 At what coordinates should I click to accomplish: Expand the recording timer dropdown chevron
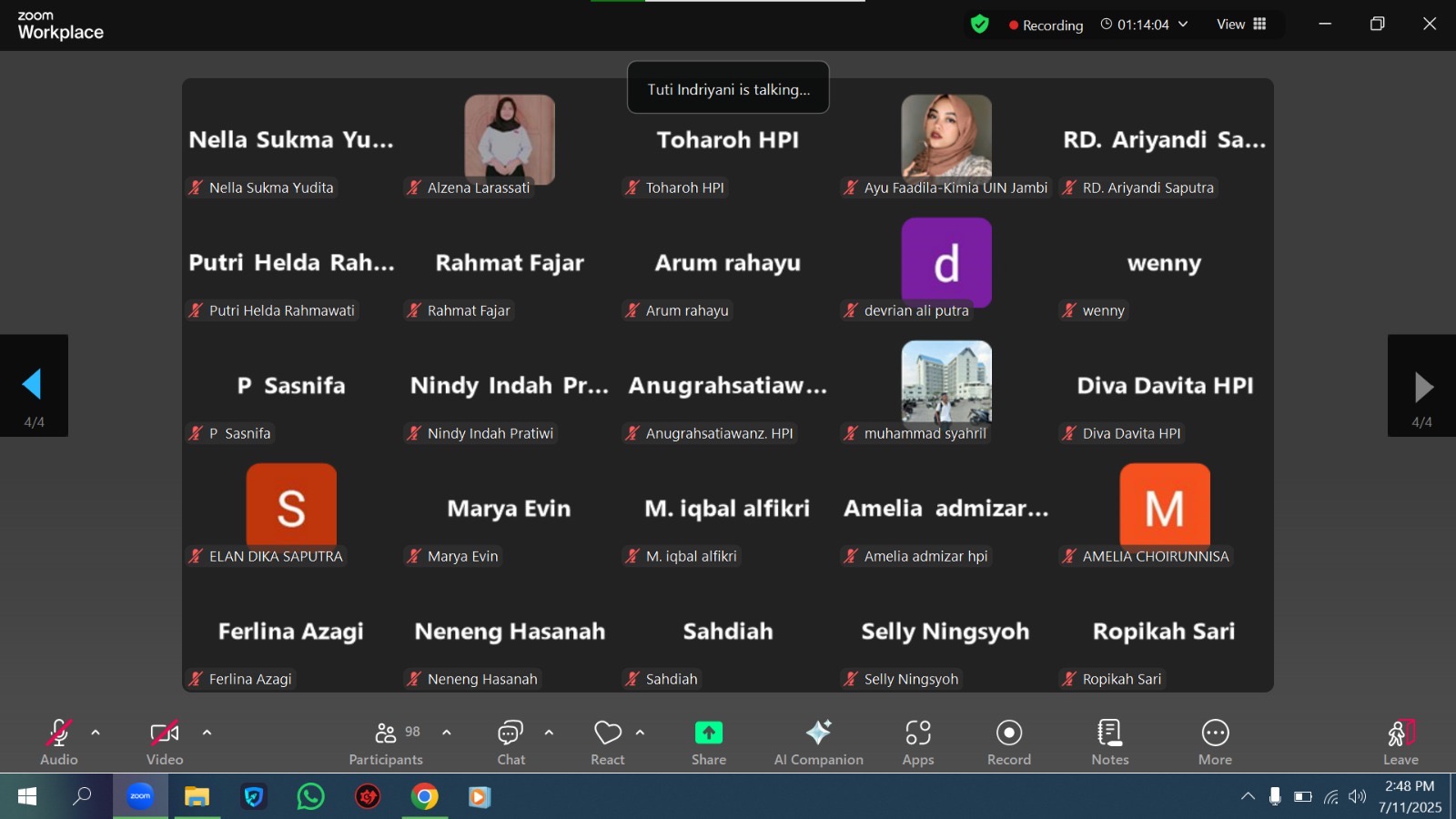coord(1183,25)
